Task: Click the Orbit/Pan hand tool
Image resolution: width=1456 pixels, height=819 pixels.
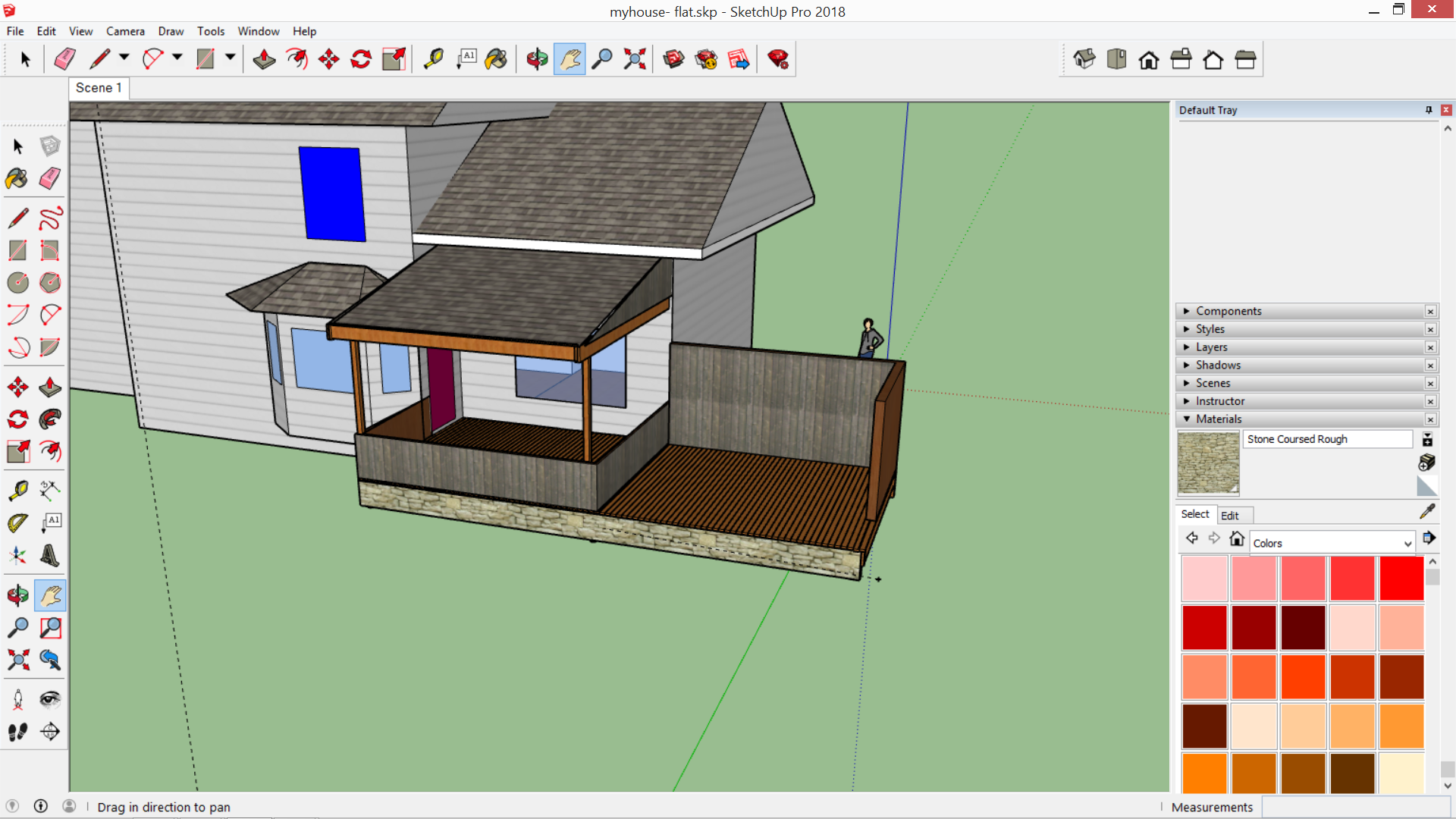Action: point(569,59)
